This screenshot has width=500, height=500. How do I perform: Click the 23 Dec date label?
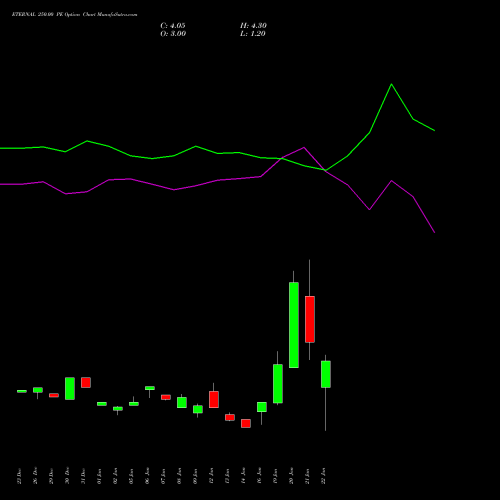tap(19, 476)
